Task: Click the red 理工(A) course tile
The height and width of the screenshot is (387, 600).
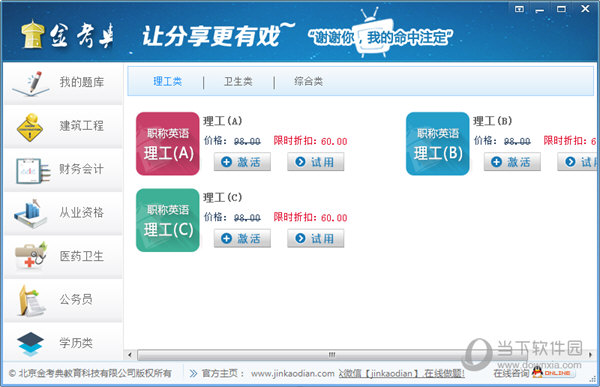Action: coord(168,144)
